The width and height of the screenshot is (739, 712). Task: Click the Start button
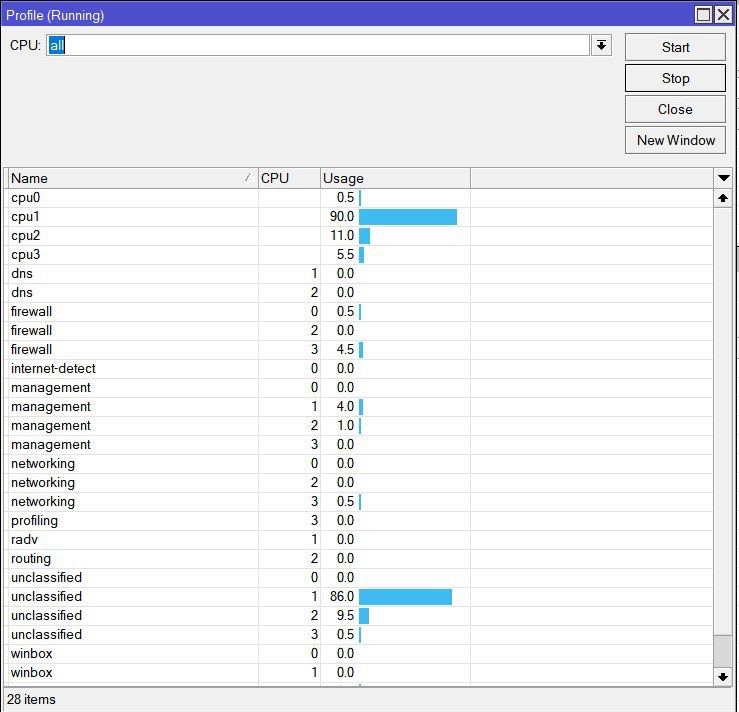point(675,47)
